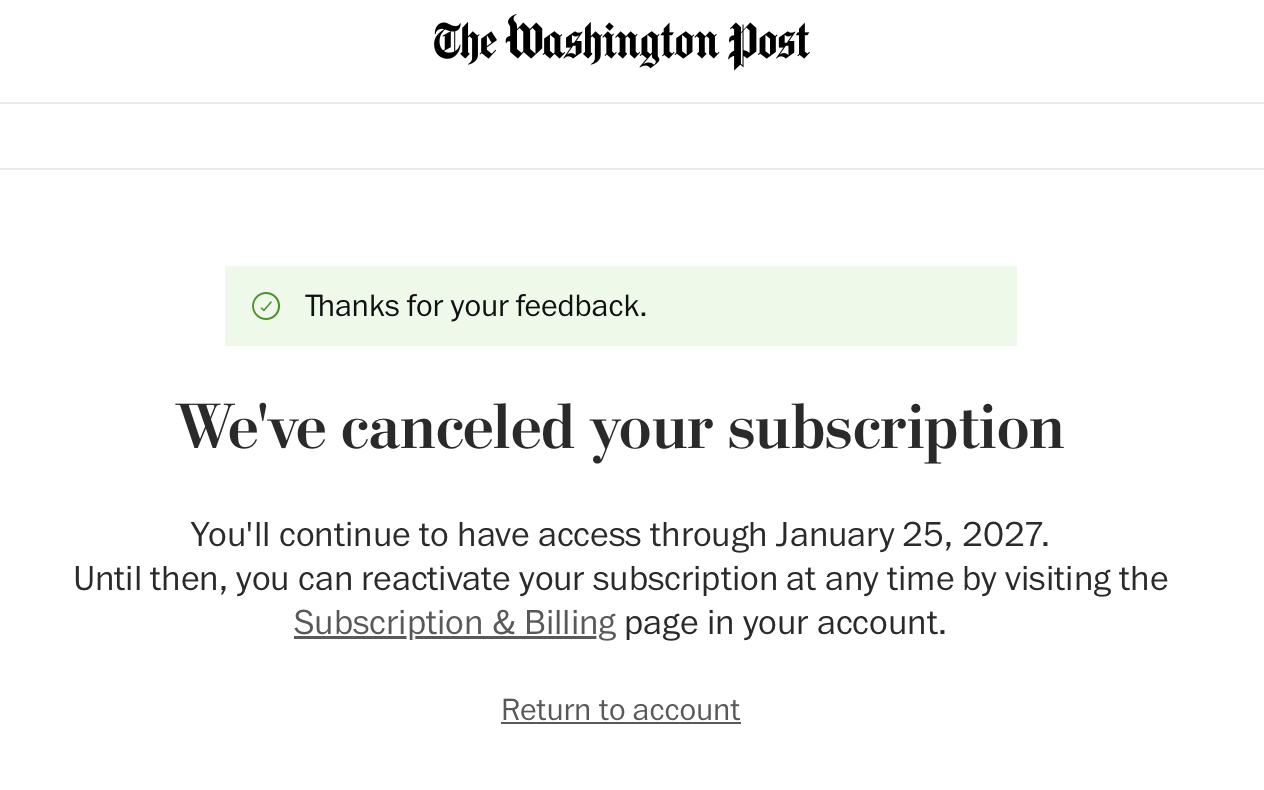The image size is (1264, 790).
Task: Click the word 'account' in the Return link
Action: pyautogui.click(x=686, y=710)
